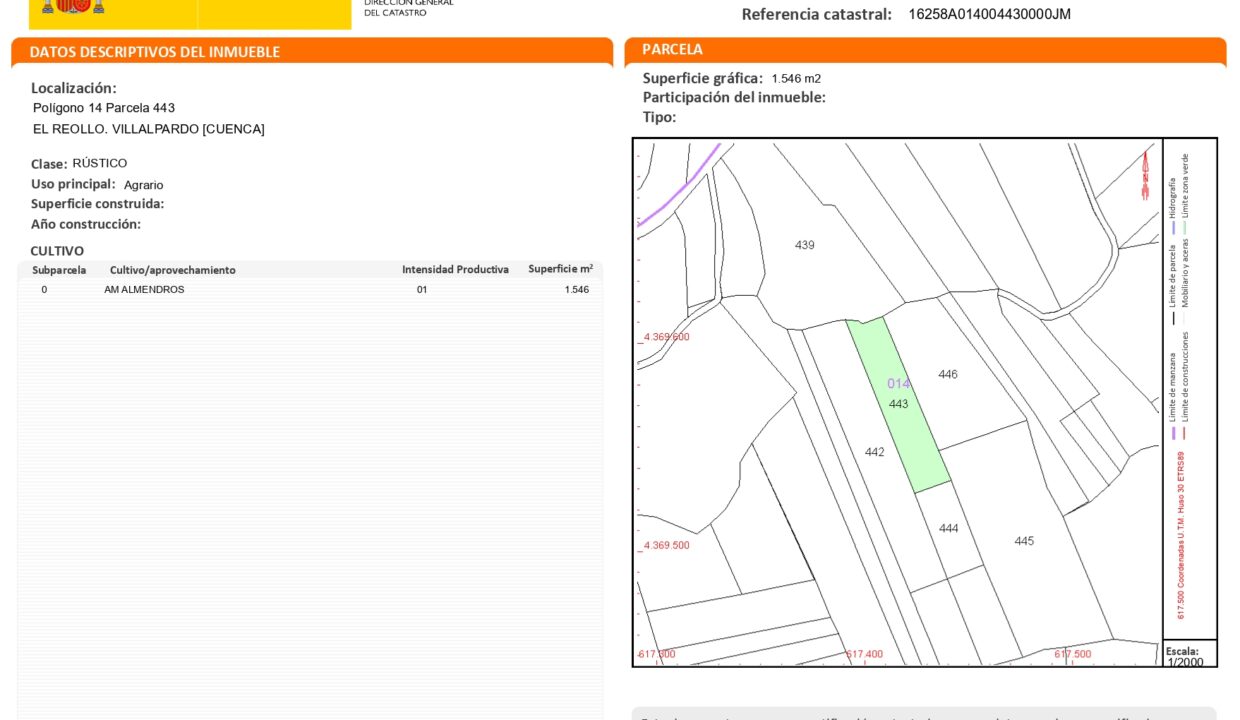This screenshot has height=720, width=1240.
Task: Click the 'Subparcela' column header
Action: [59, 270]
